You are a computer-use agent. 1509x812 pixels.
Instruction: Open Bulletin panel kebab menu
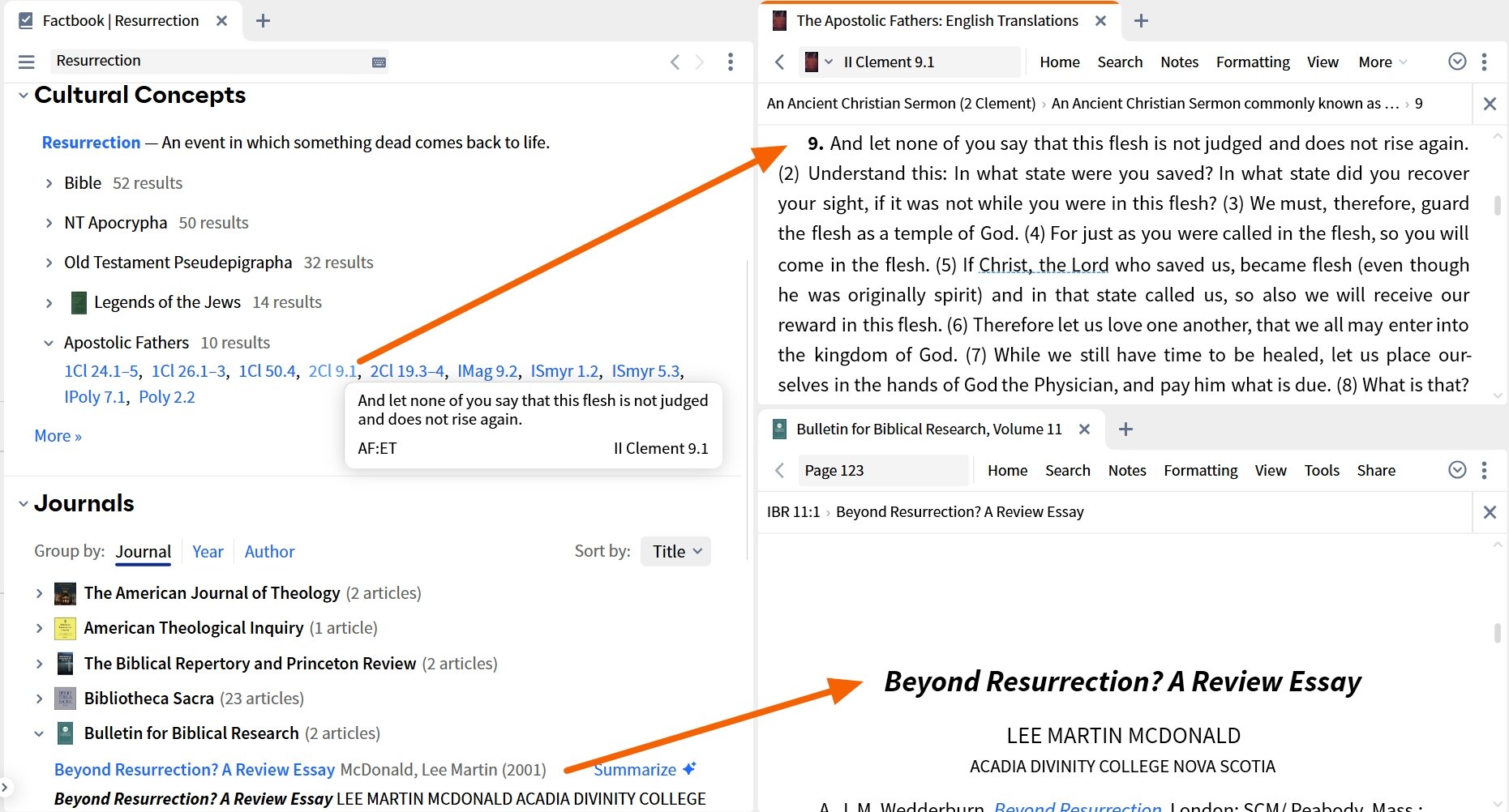pos(1485,470)
